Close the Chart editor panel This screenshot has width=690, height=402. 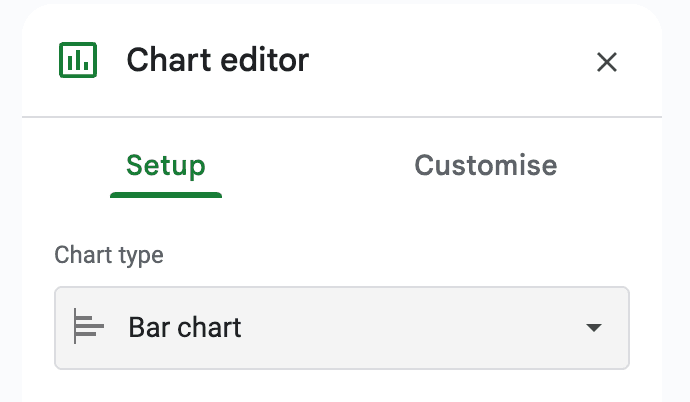[606, 62]
